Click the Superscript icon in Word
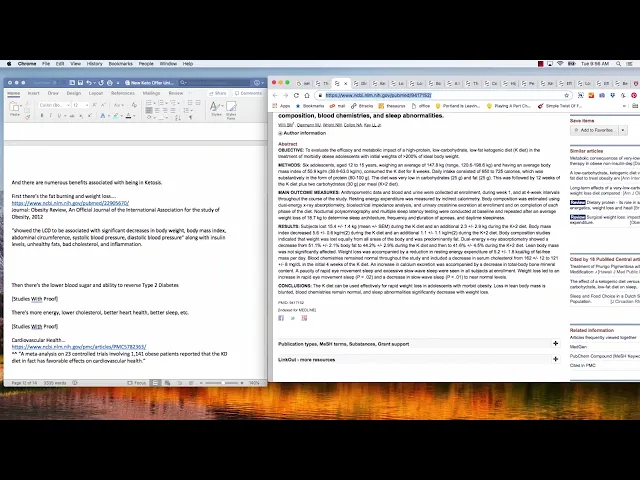The image size is (640, 480). click(90, 116)
